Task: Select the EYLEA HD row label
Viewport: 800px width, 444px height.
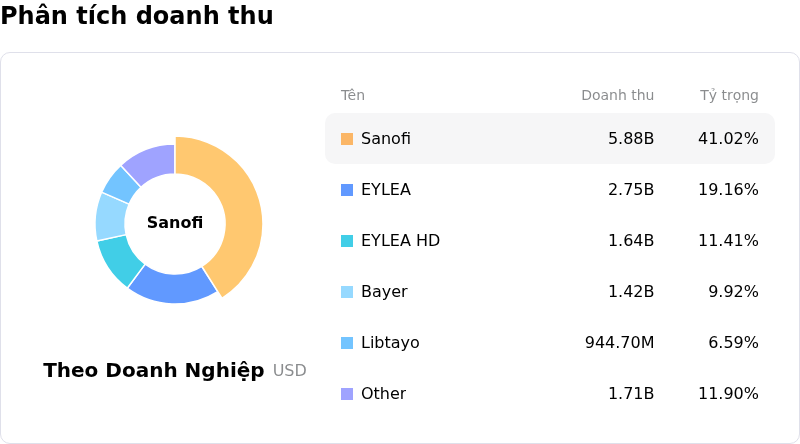Action: [400, 241]
